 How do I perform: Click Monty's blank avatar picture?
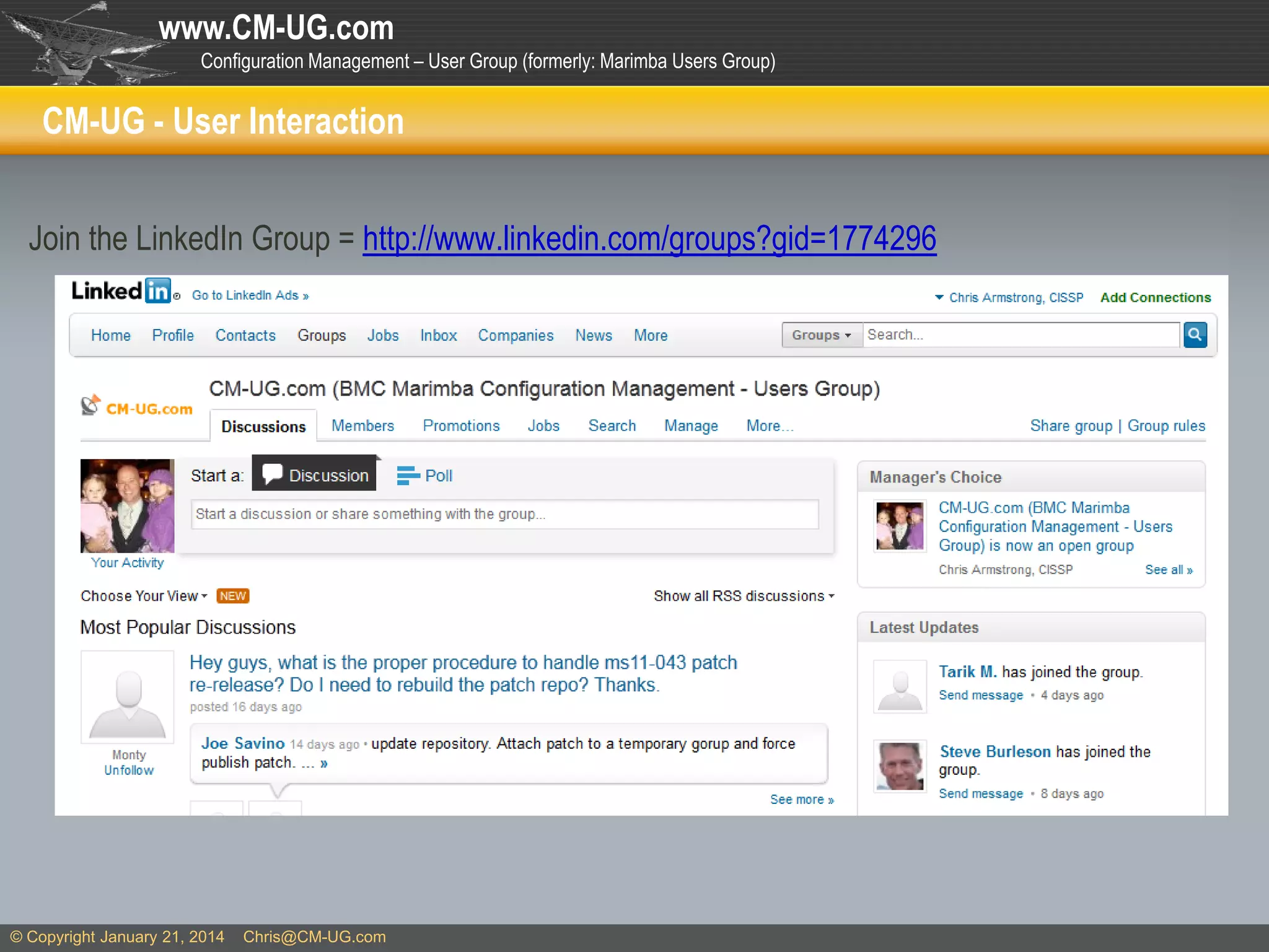tap(128, 697)
